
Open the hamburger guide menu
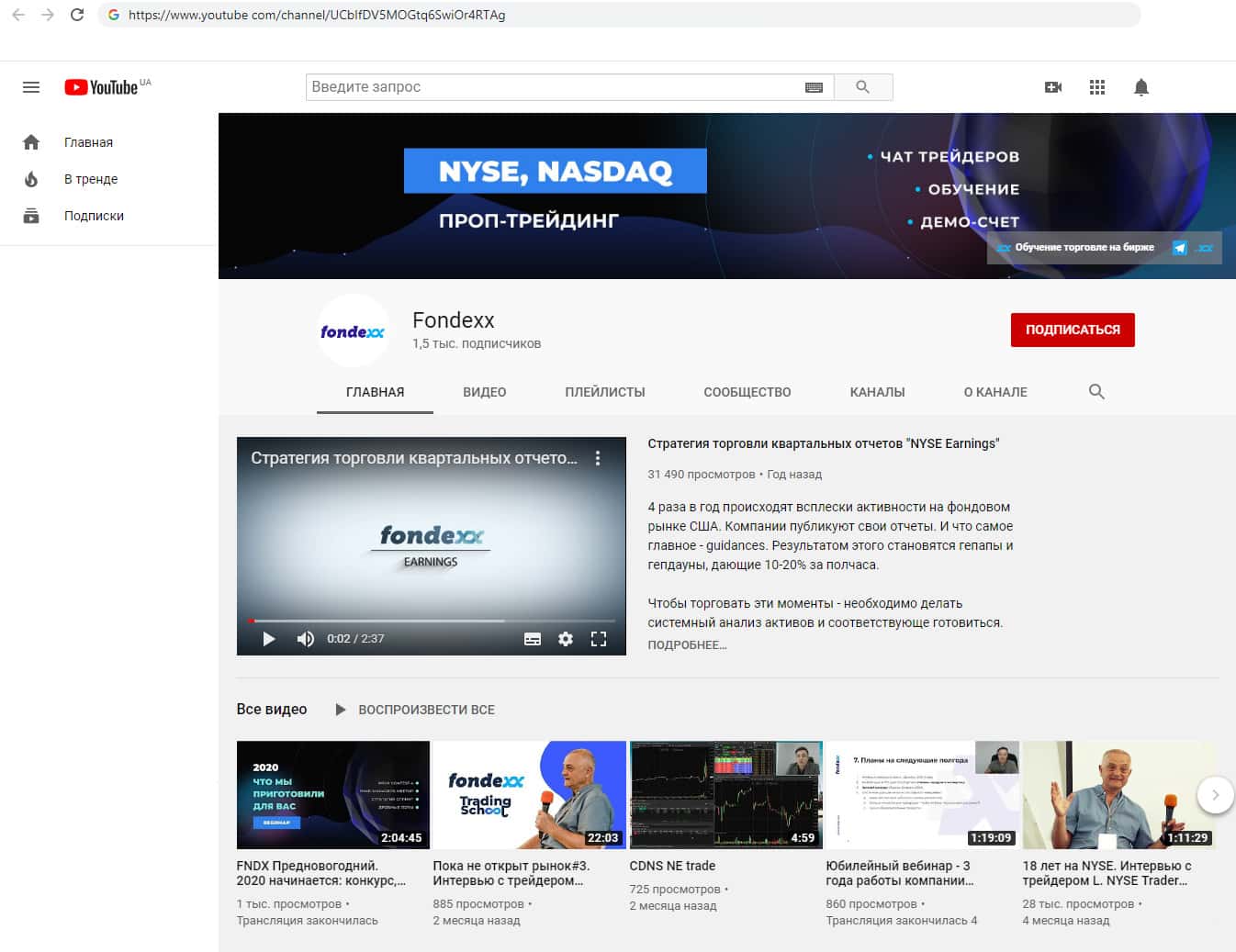31,87
